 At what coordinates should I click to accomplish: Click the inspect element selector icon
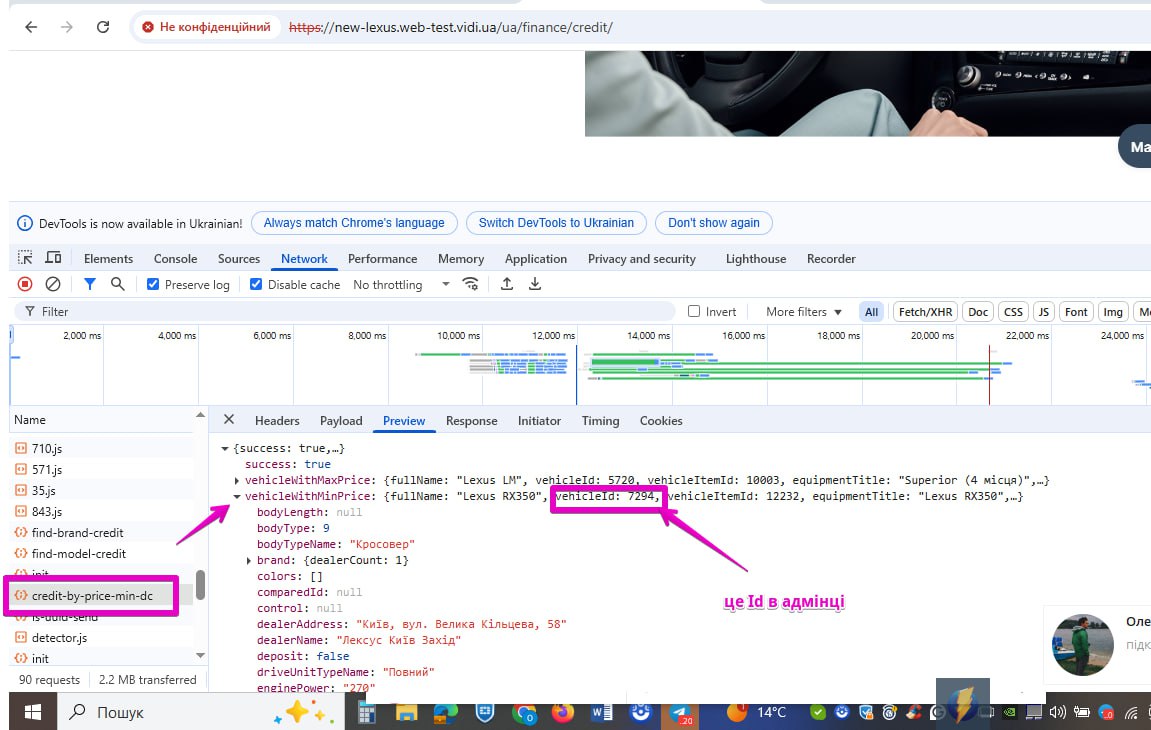tap(25, 259)
